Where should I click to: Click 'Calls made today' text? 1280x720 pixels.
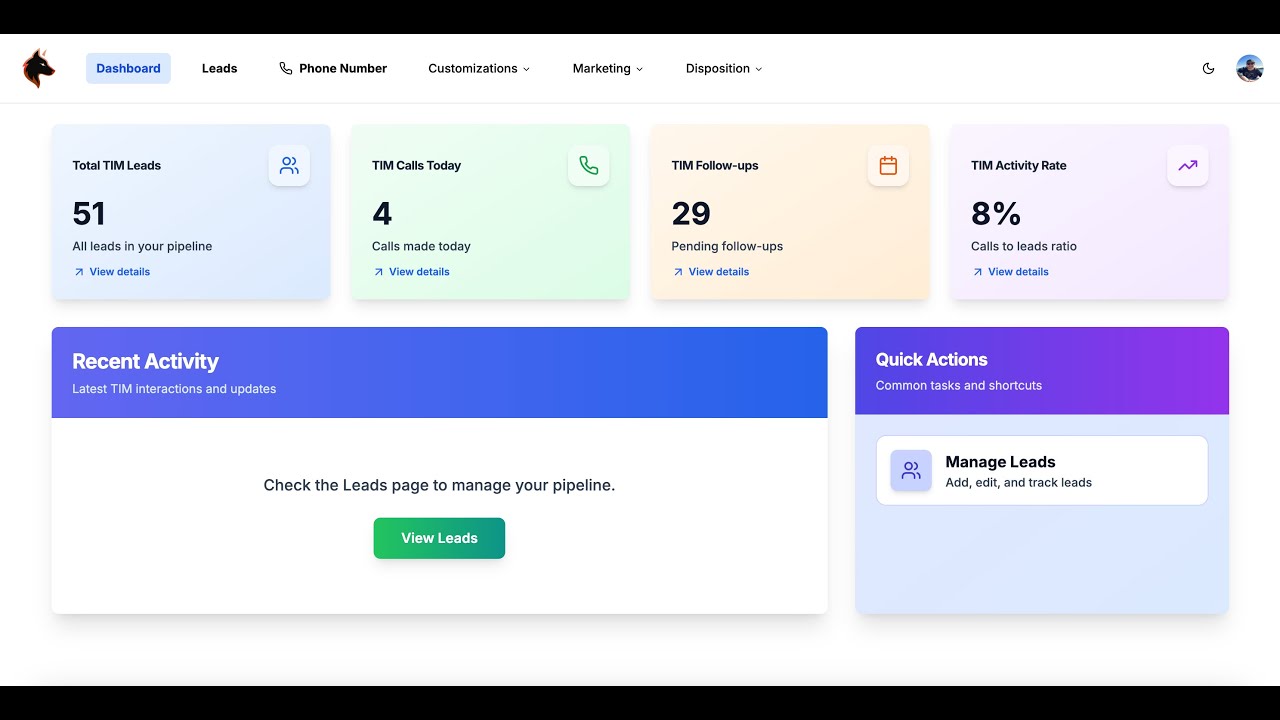[x=421, y=246]
